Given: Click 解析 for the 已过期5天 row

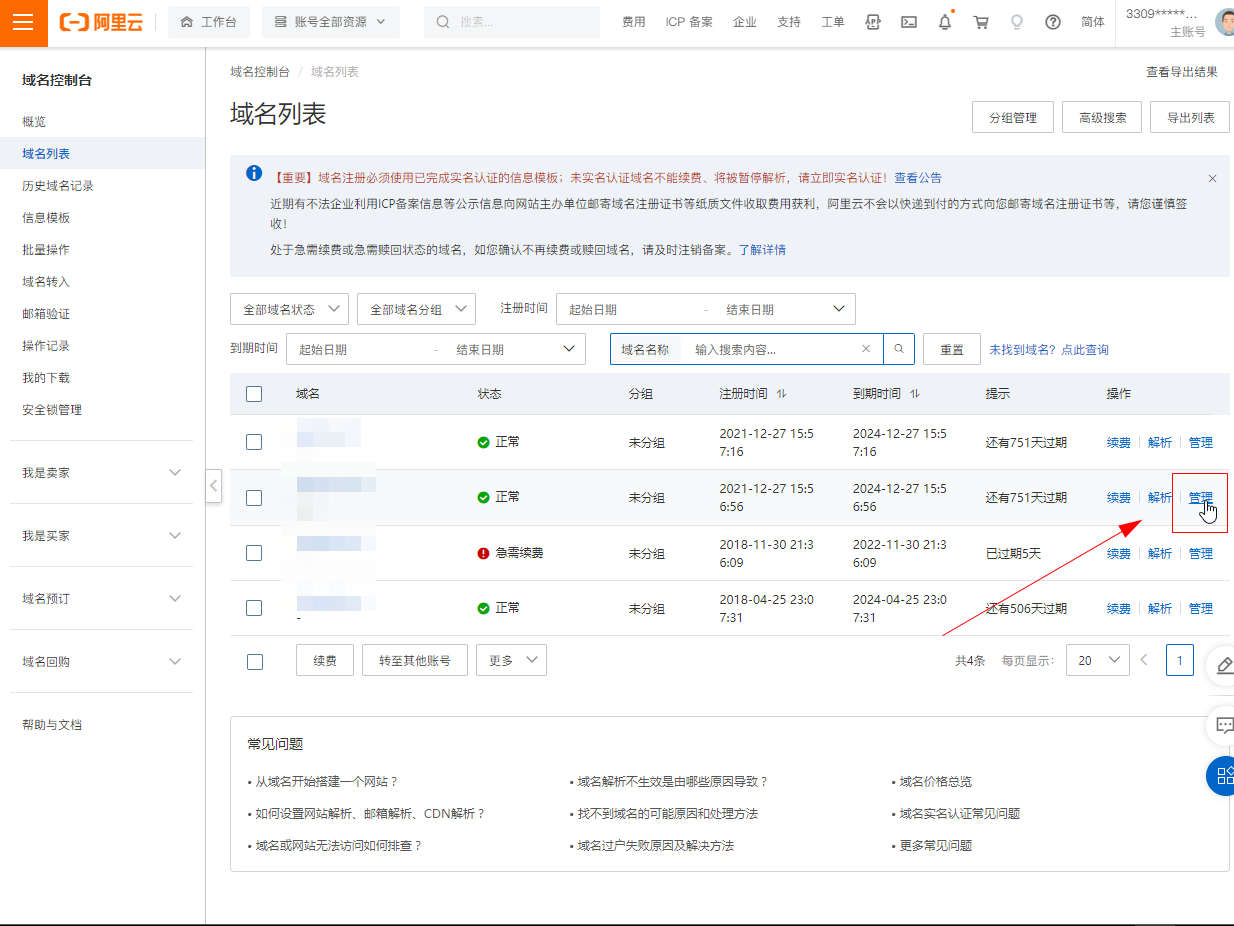Looking at the screenshot, I should [1160, 553].
